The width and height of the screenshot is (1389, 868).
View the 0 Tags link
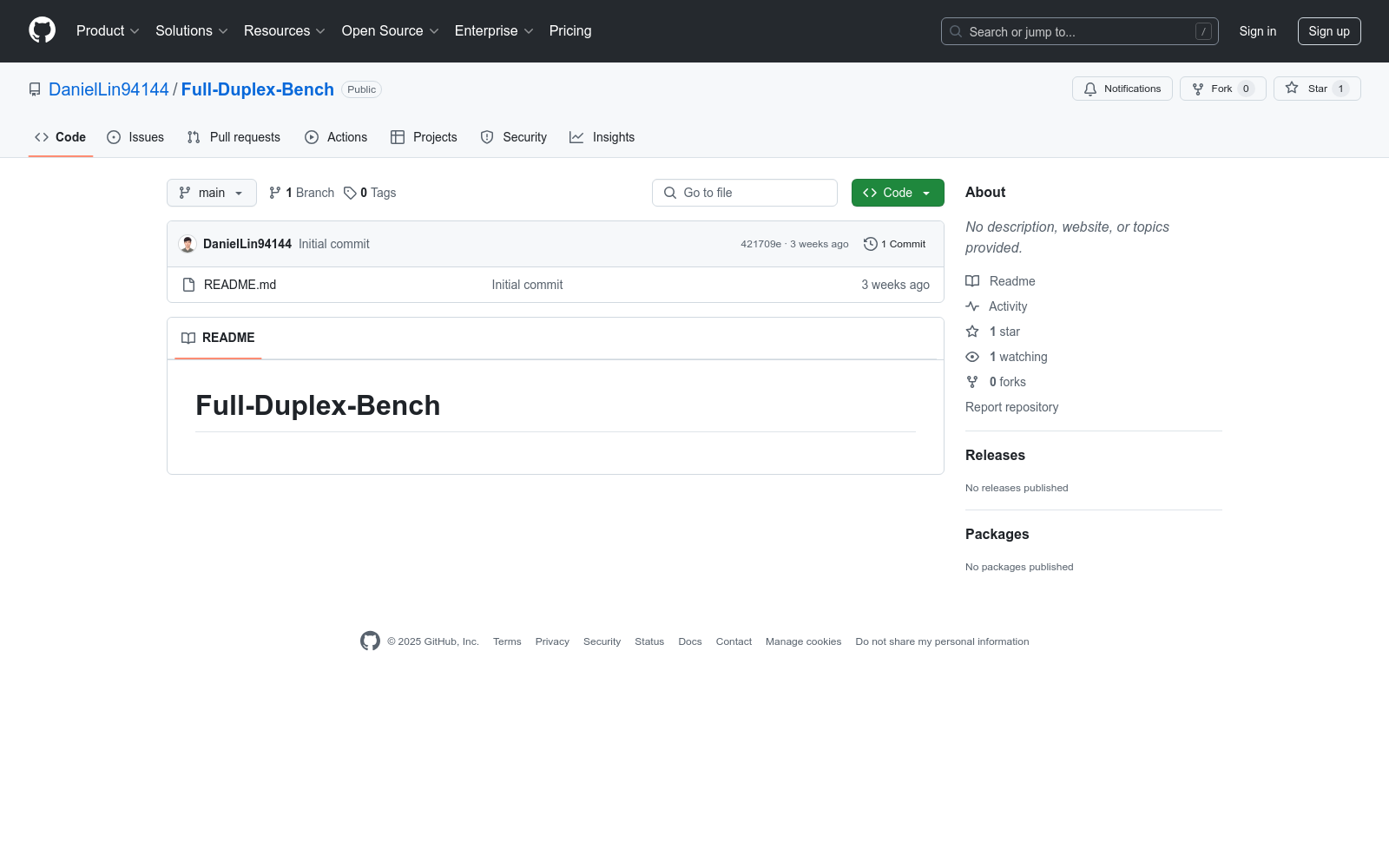coord(370,193)
